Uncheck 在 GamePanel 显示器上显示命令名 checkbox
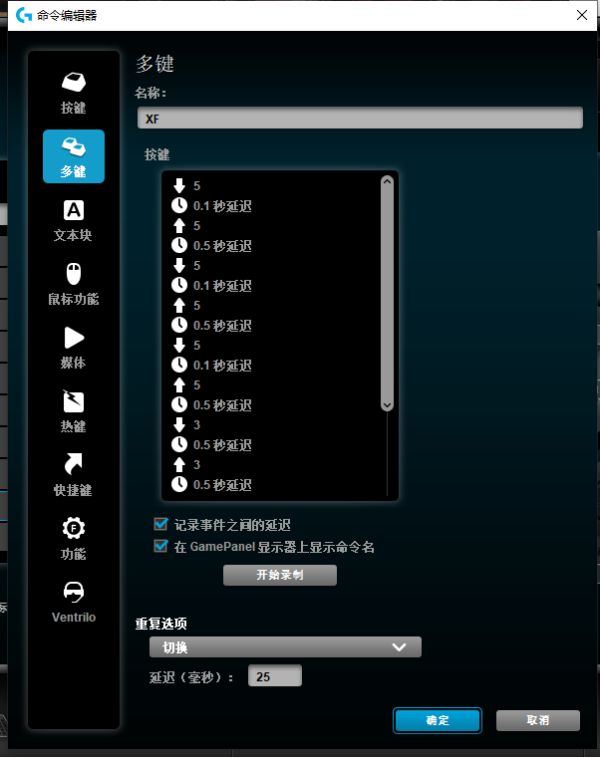Screen dimensions: 600x759 click(160, 547)
